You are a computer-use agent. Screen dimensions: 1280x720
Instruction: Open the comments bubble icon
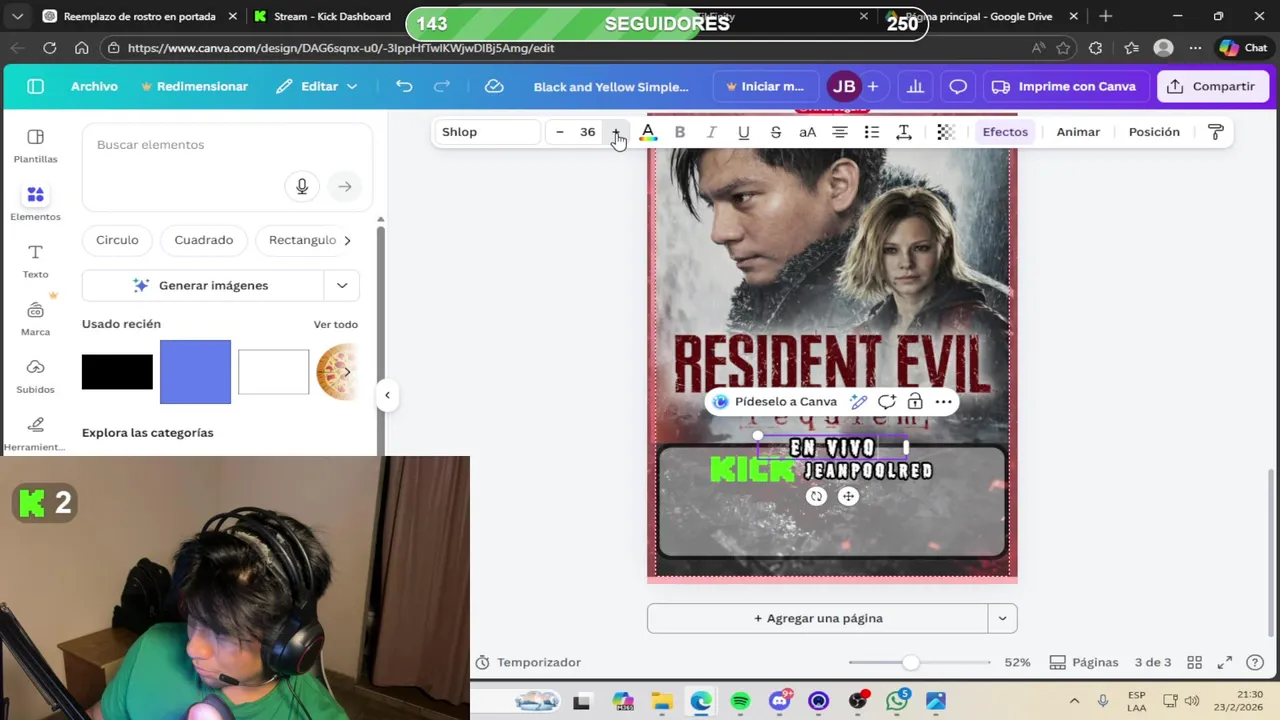958,87
